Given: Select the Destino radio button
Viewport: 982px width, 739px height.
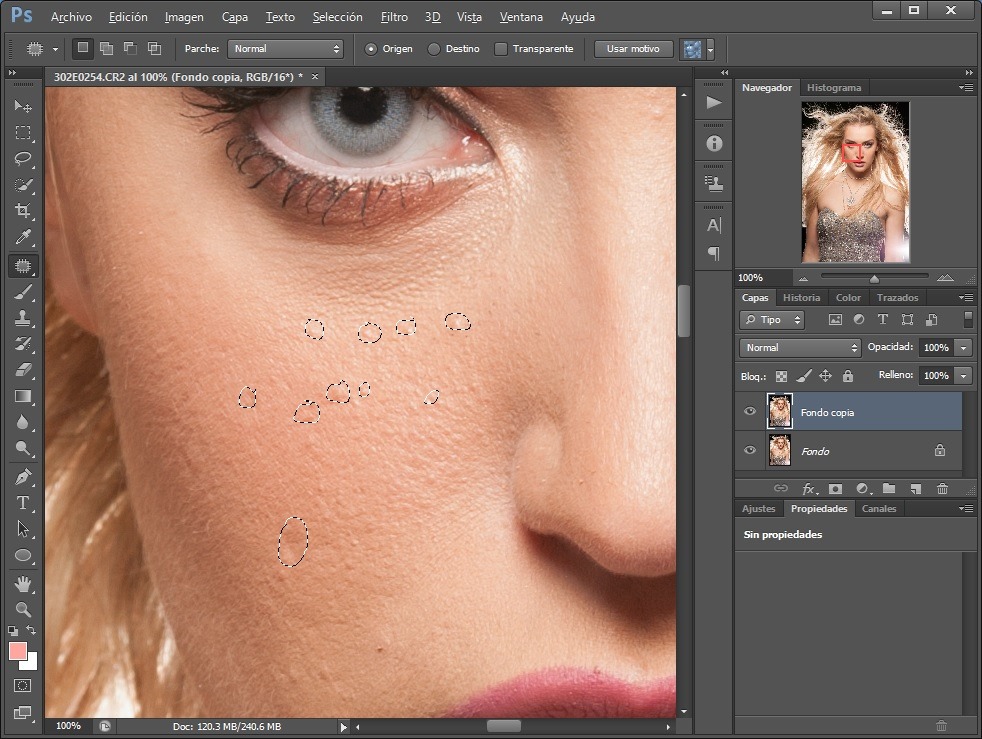Looking at the screenshot, I should click(x=434, y=49).
